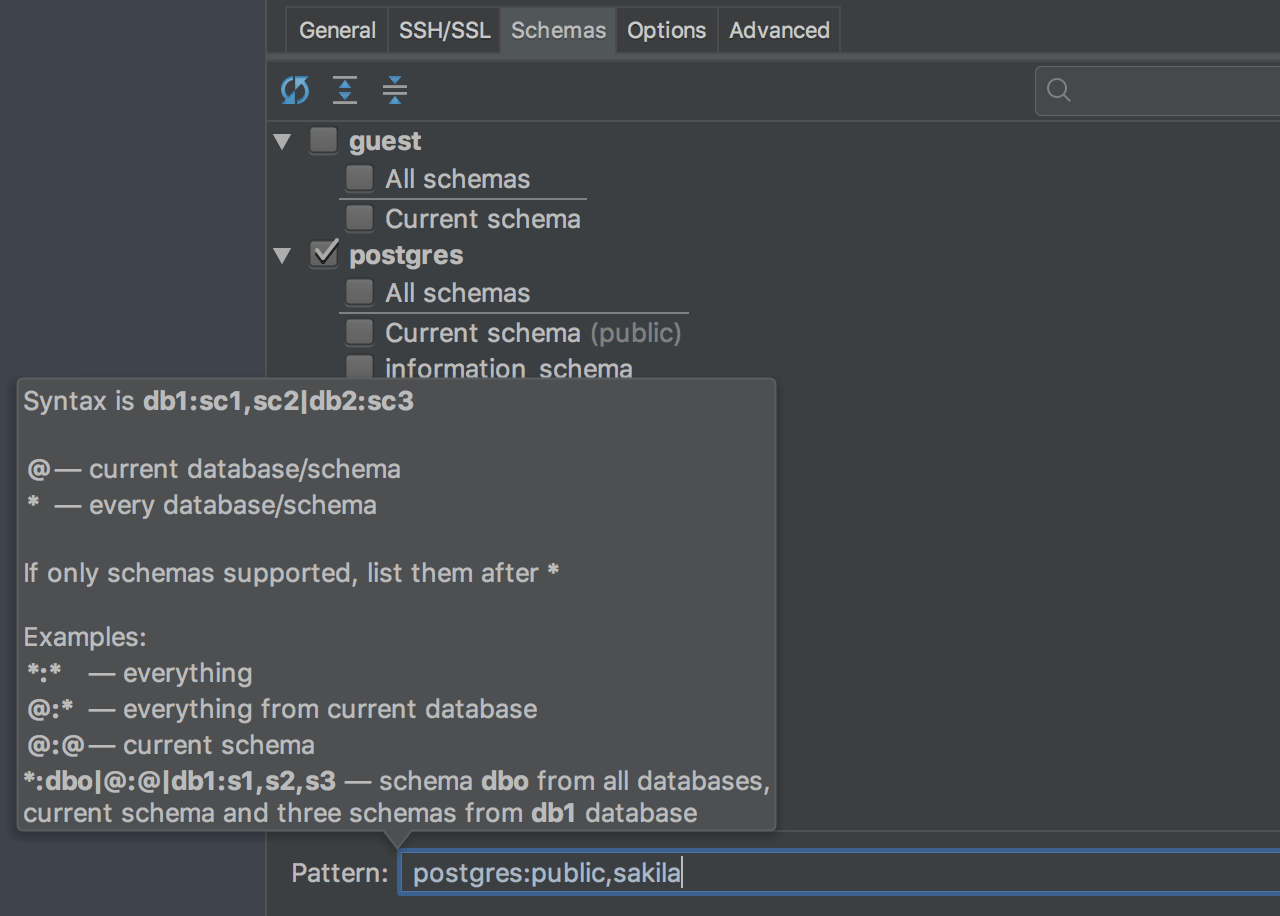1280x916 pixels.
Task: Switch to the General tab
Action: click(337, 30)
